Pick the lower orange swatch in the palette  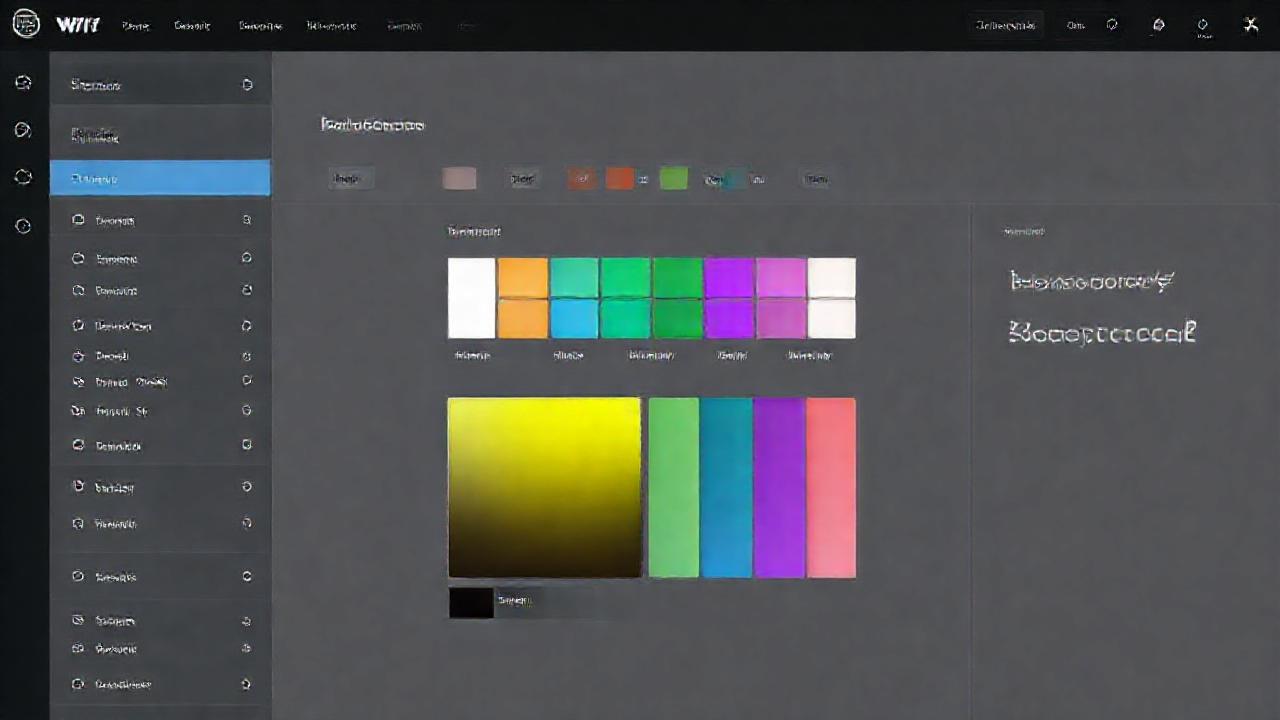(523, 319)
